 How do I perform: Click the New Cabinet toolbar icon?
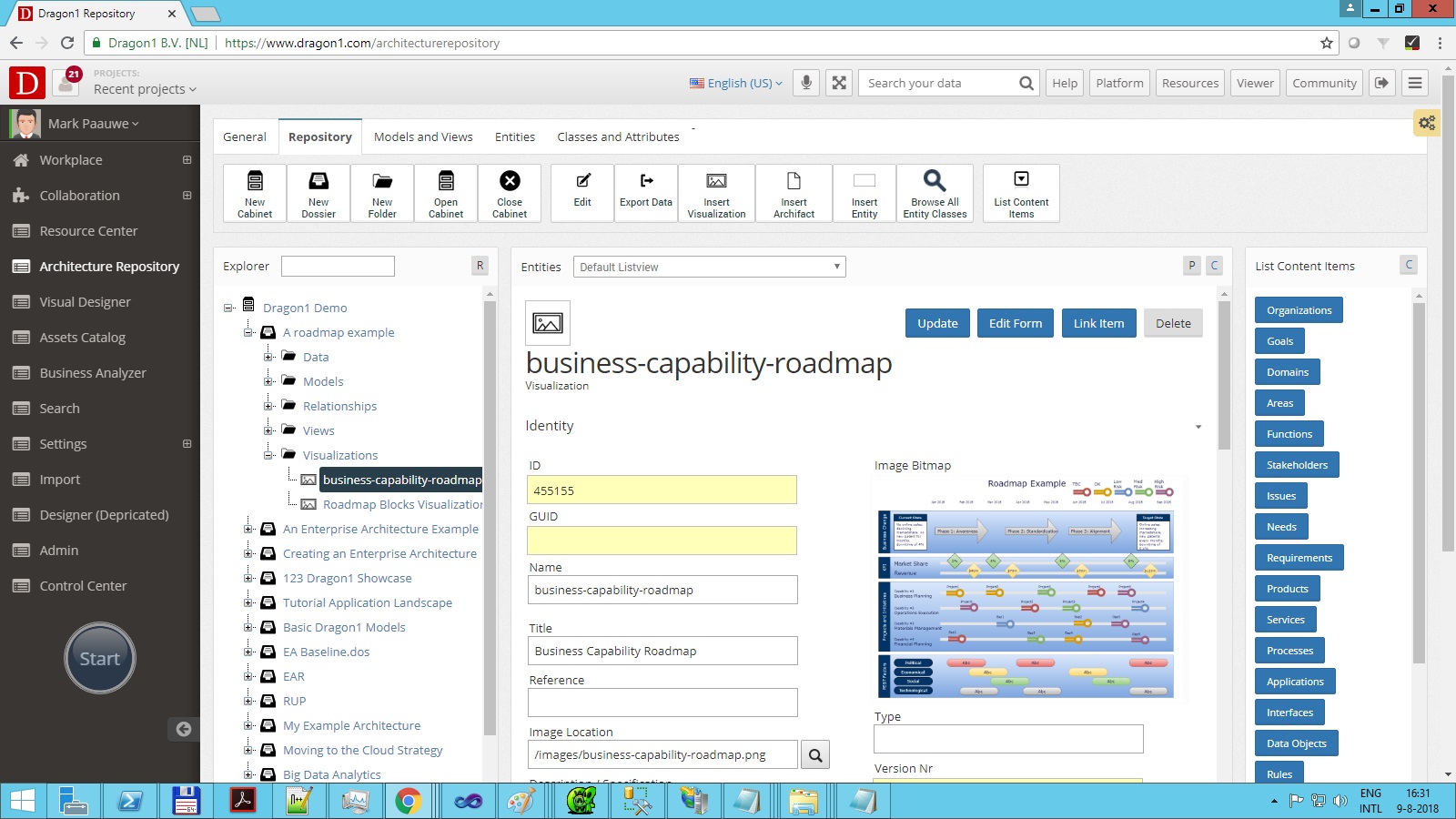255,193
